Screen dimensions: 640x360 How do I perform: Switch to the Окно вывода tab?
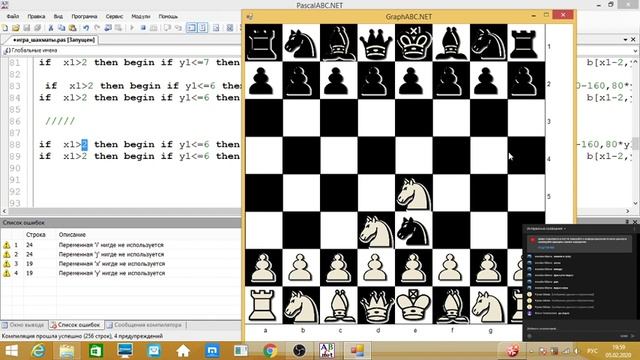[23, 325]
